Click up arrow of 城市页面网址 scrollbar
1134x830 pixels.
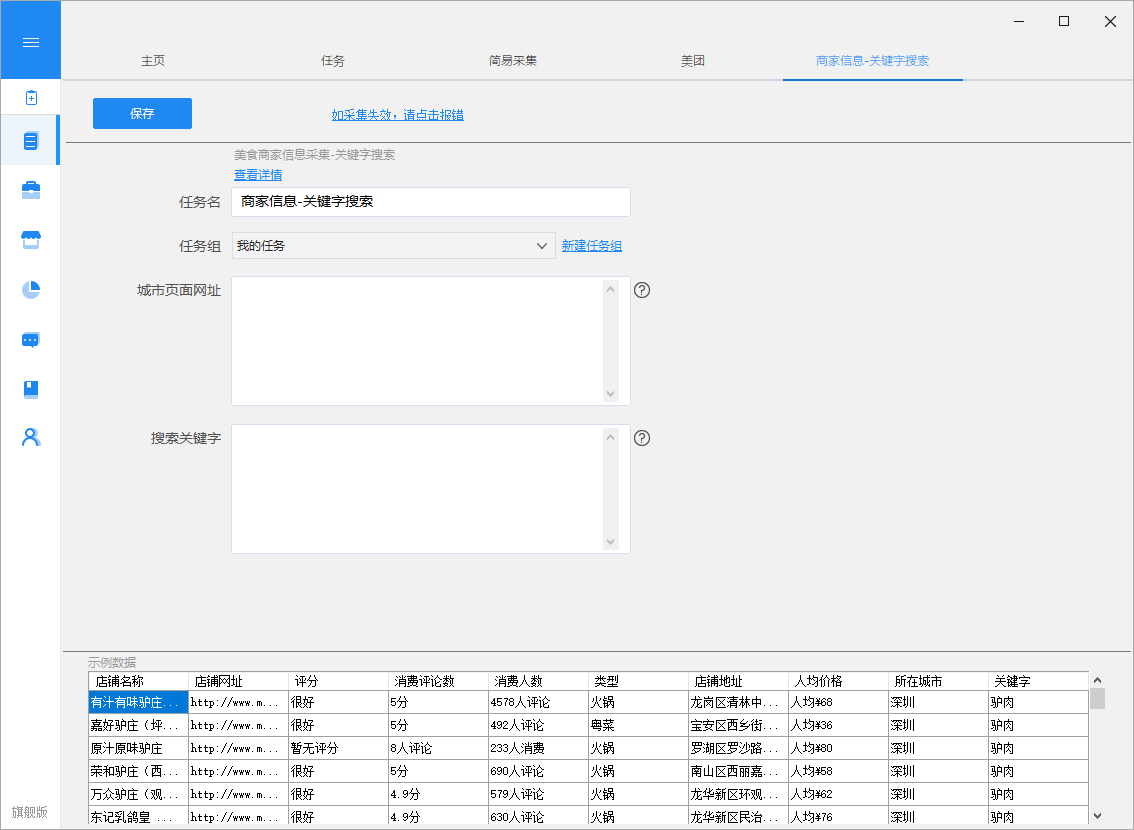coord(610,289)
